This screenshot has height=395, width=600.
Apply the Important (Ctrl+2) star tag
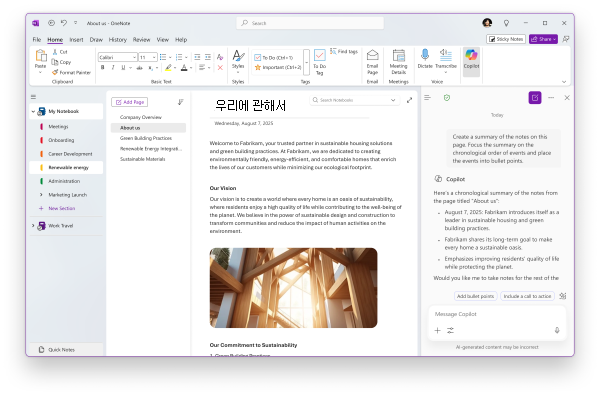278,67
